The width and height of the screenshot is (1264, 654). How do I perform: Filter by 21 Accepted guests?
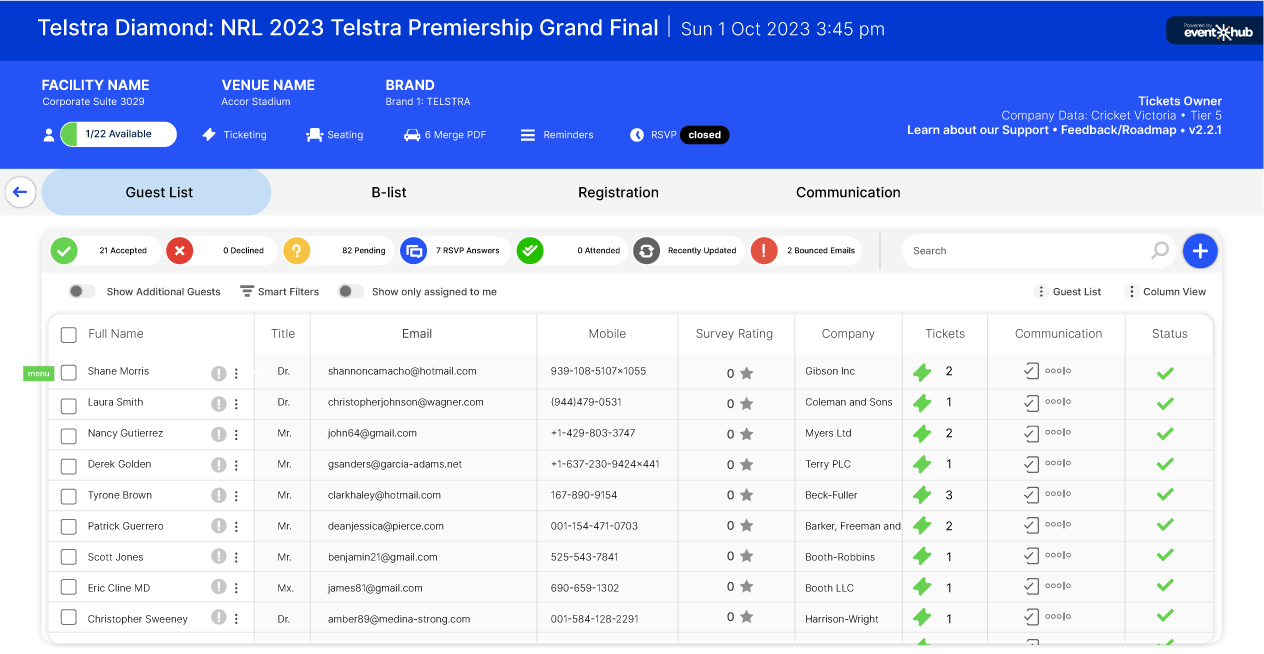104,251
